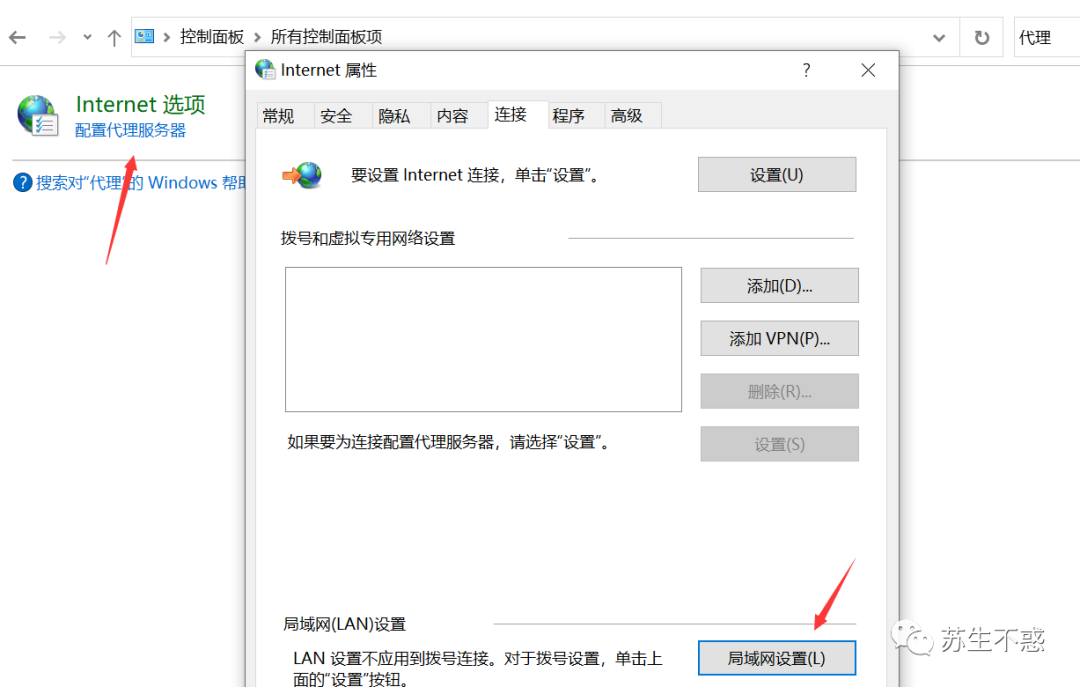
Task: Click the text 要设置 Internet 连接，单击“设置”。
Action: click(x=477, y=175)
